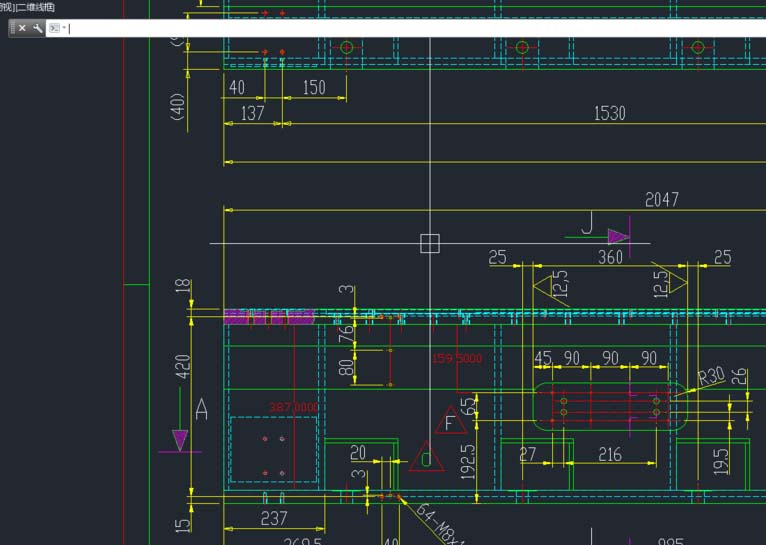The image size is (766, 545).
Task: Select the (40) vertical reference dimension
Action: [178, 106]
